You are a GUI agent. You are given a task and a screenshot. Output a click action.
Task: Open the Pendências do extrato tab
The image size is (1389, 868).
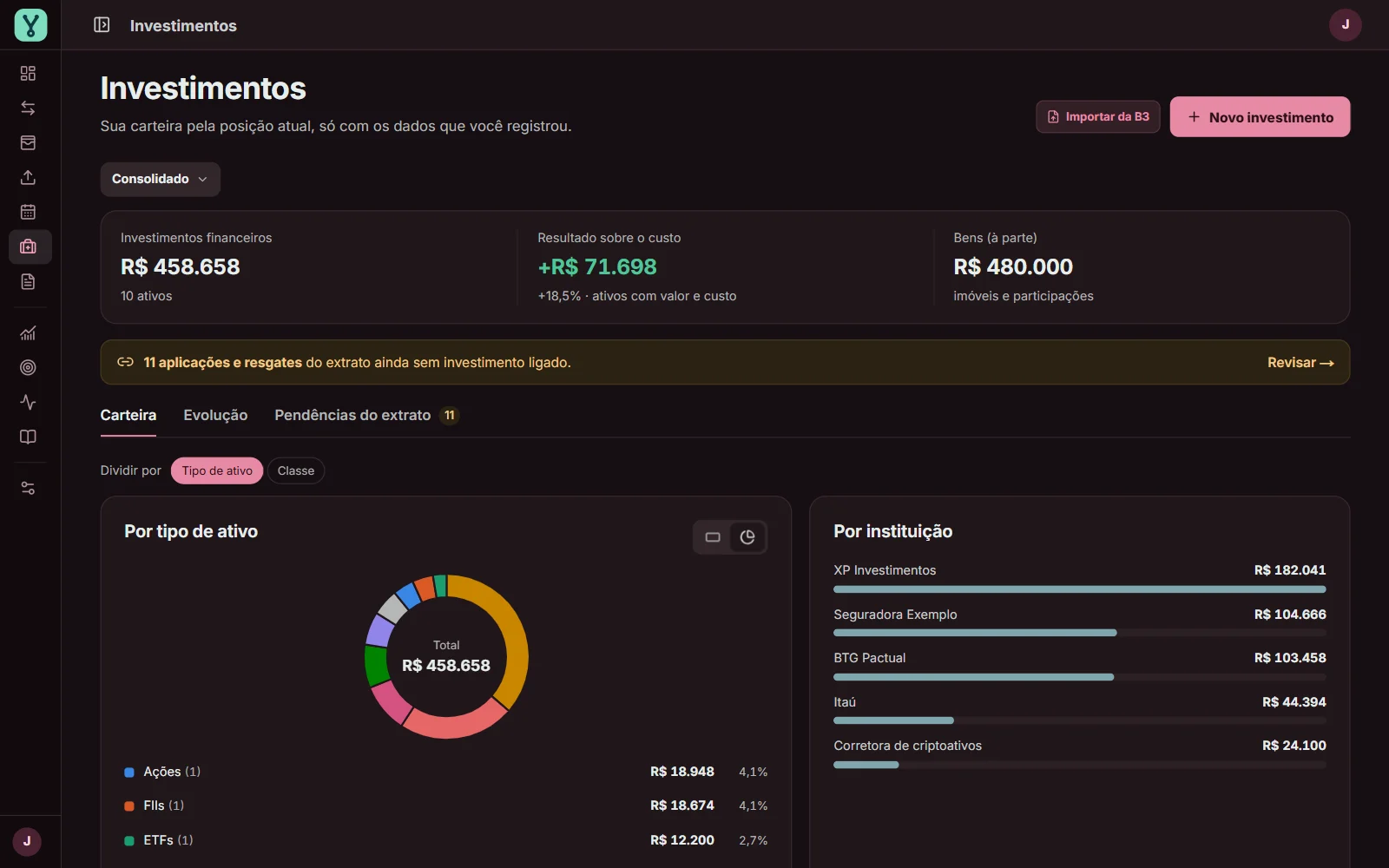[x=366, y=415]
